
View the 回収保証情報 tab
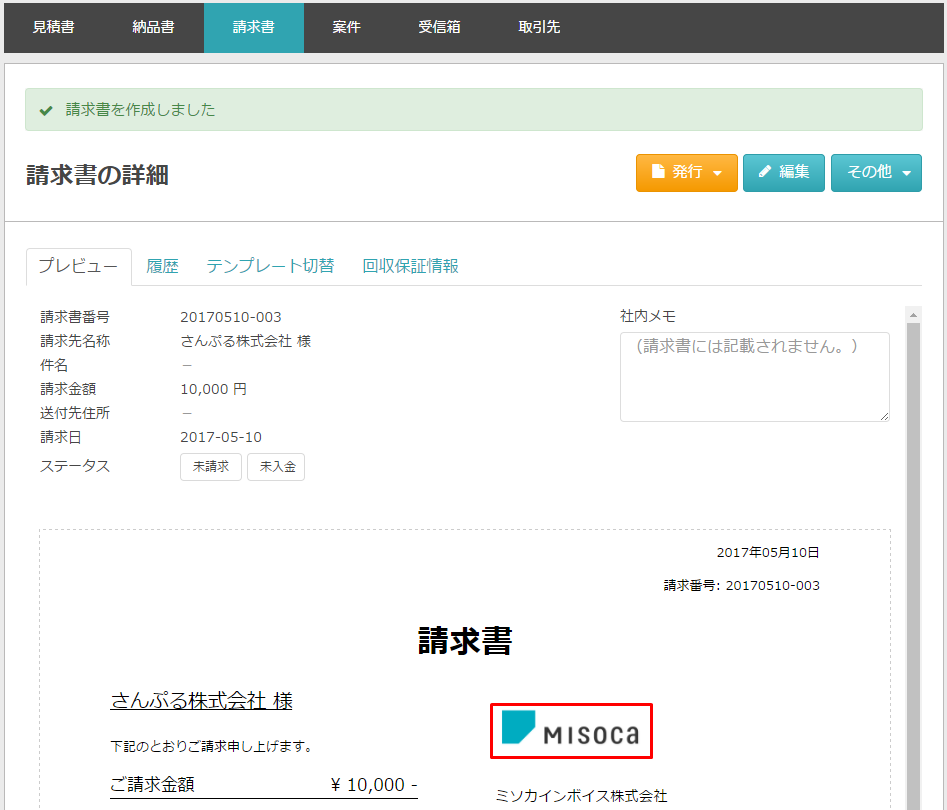(x=410, y=266)
